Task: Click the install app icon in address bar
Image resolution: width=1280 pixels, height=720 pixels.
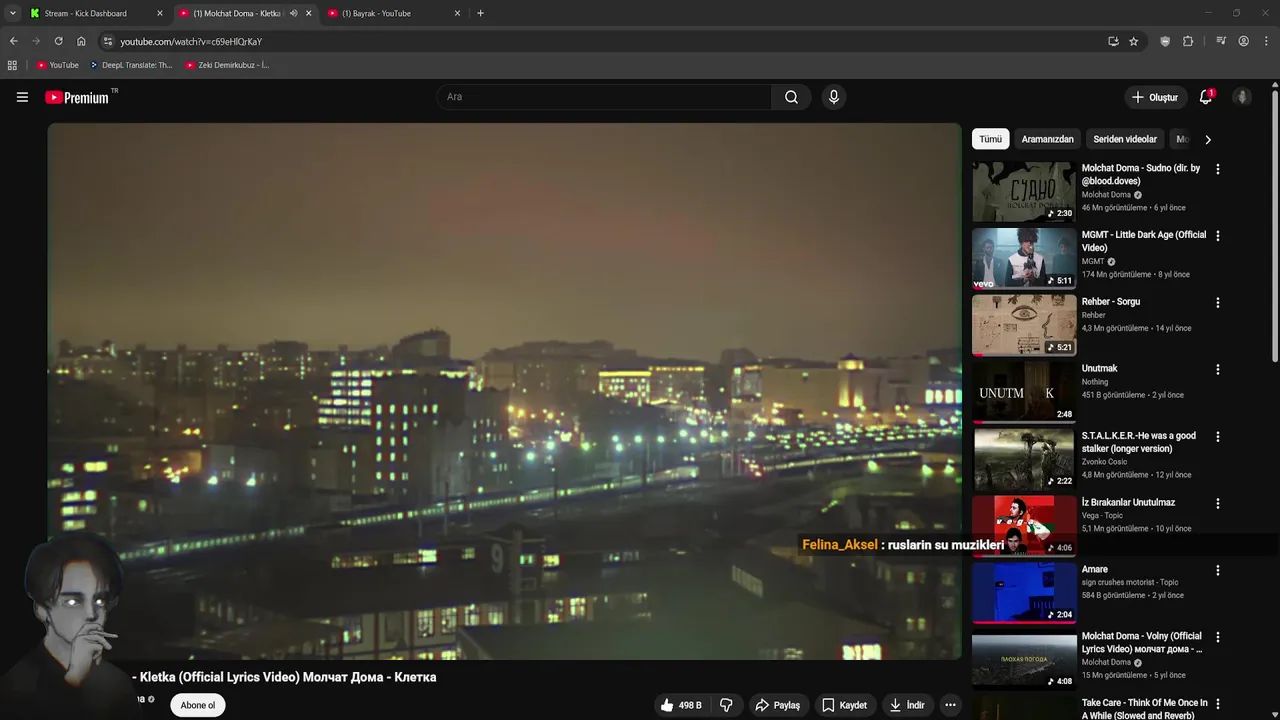Action: [x=1113, y=41]
